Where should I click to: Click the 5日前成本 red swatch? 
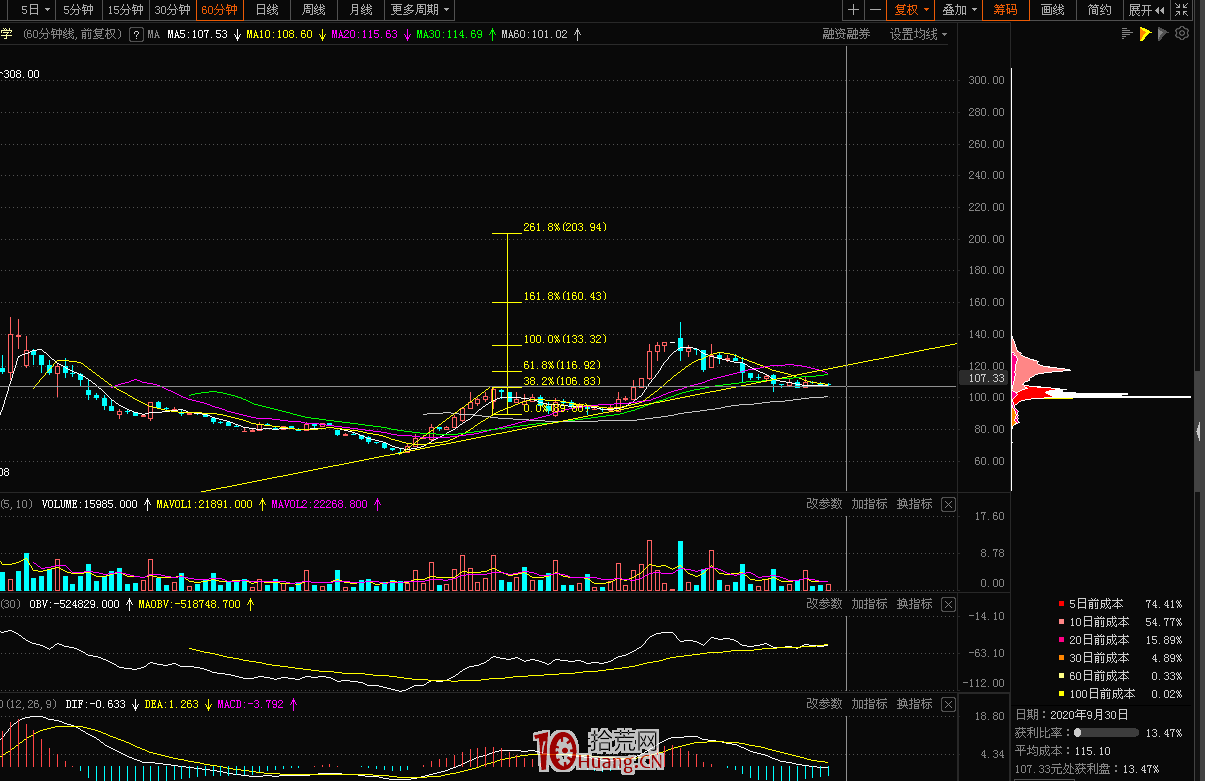[1061, 604]
